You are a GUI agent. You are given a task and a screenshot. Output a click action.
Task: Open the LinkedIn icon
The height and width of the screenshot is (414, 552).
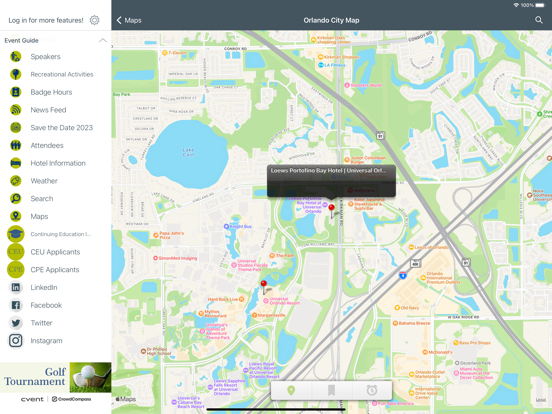pyautogui.click(x=15, y=287)
